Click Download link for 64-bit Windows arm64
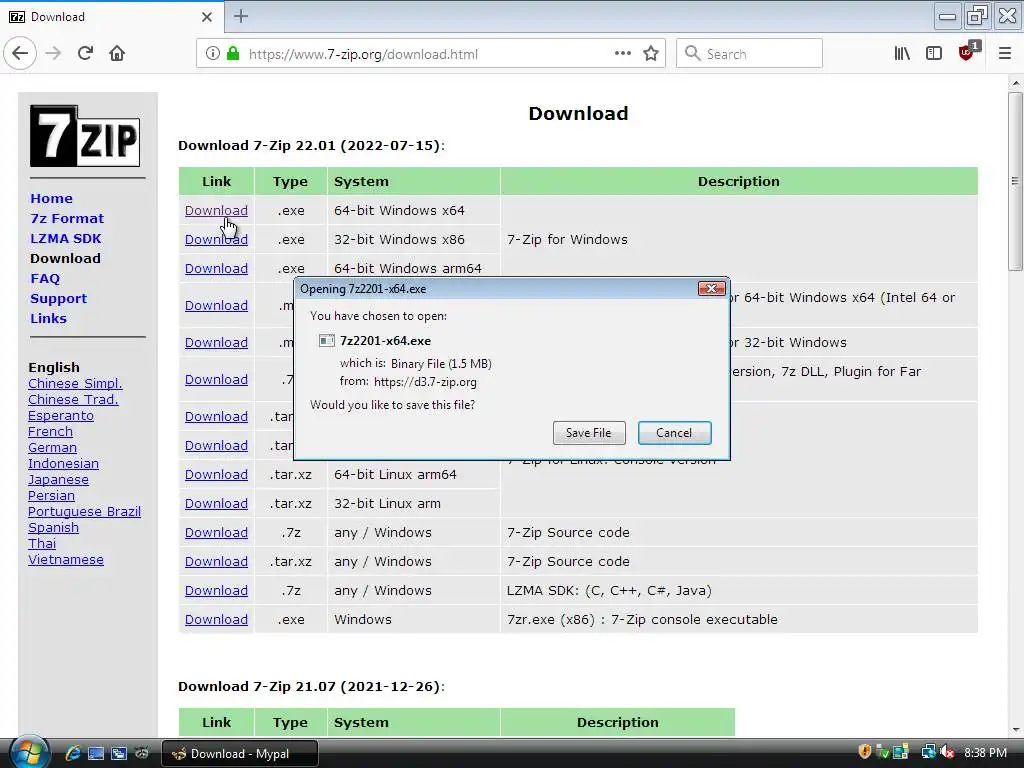The image size is (1024, 768). coord(216,268)
